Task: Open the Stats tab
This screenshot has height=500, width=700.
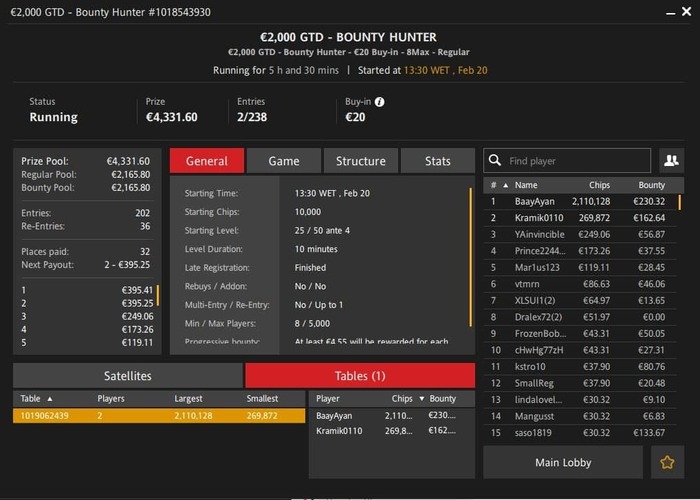Action: (438, 161)
